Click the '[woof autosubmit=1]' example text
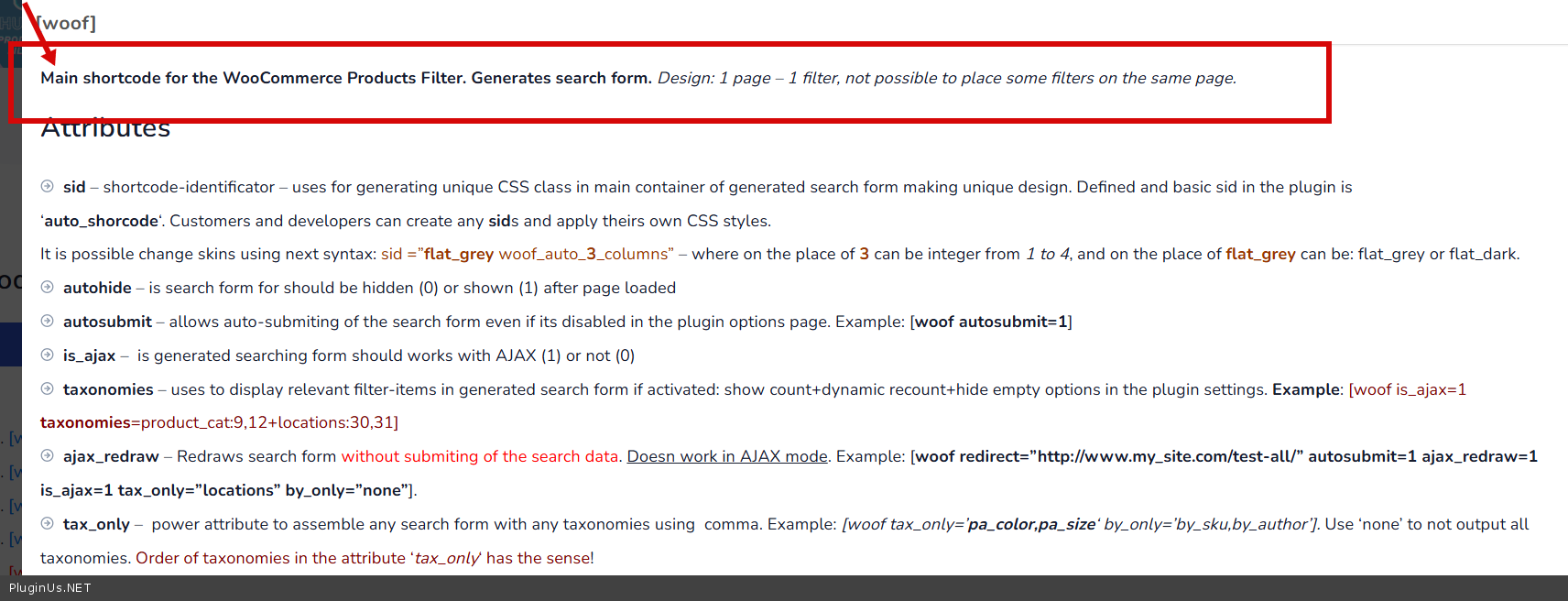The image size is (1568, 601). 991,322
